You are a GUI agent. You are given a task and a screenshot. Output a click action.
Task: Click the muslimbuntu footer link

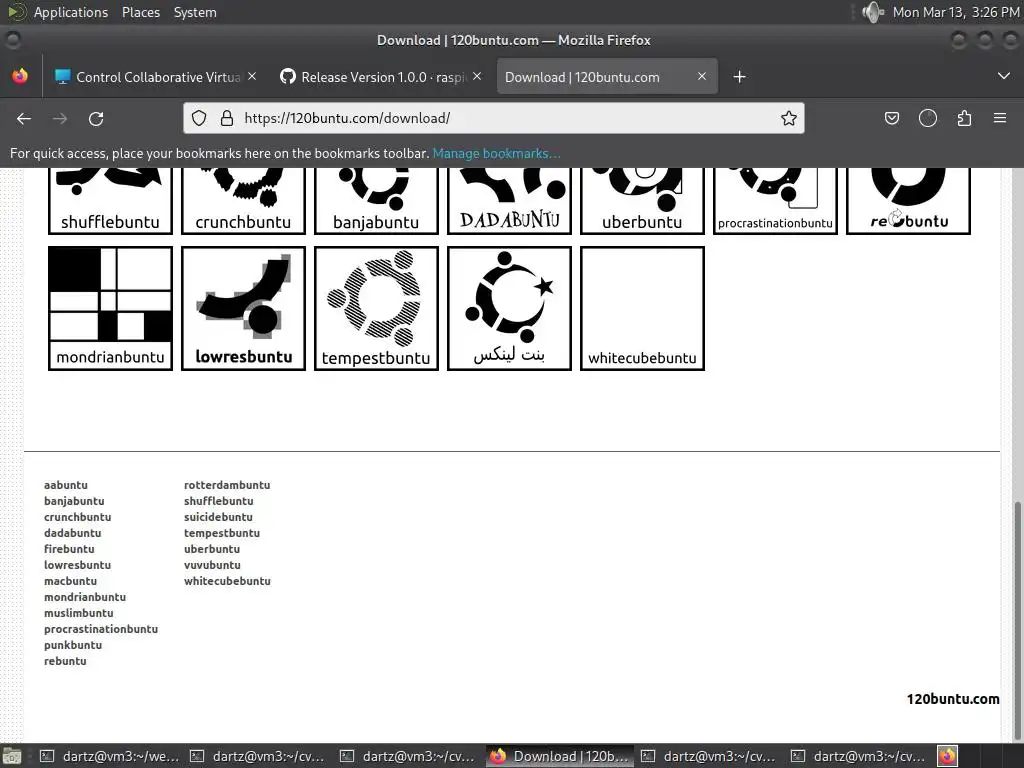coord(78,613)
